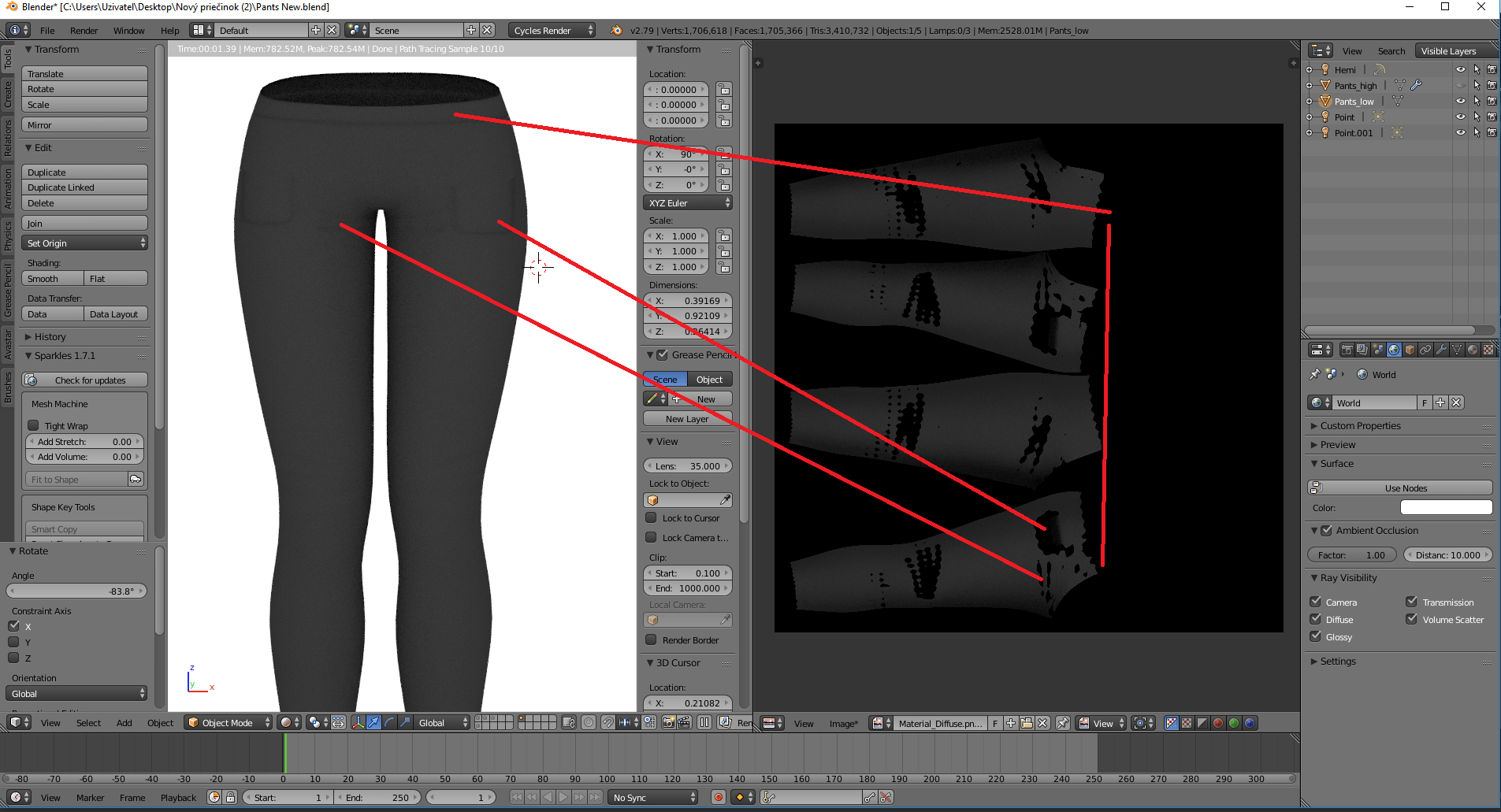Select the translate manipulator arrow icon
Screen dimensions: 1501x812
click(x=373, y=723)
